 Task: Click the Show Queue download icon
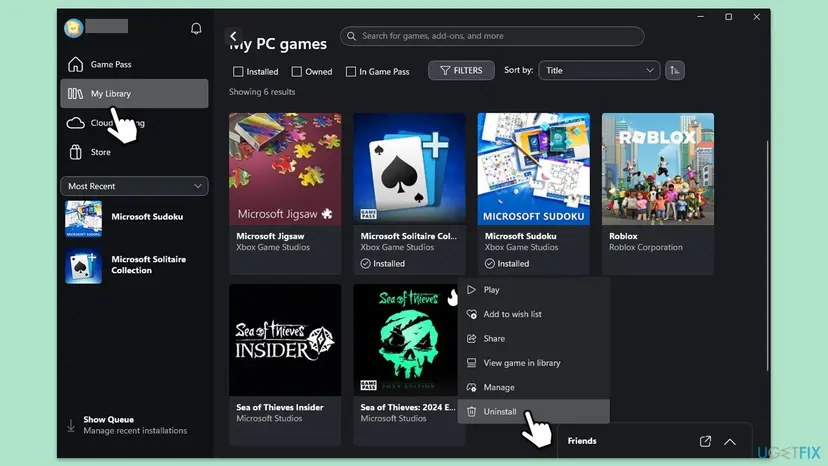tap(71, 425)
